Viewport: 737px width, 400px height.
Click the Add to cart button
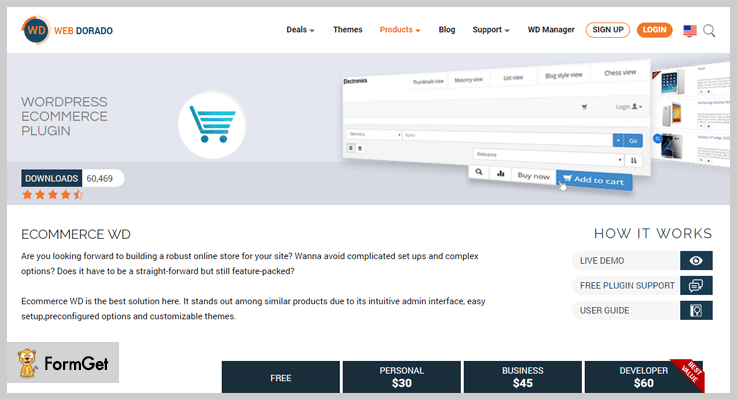point(594,180)
